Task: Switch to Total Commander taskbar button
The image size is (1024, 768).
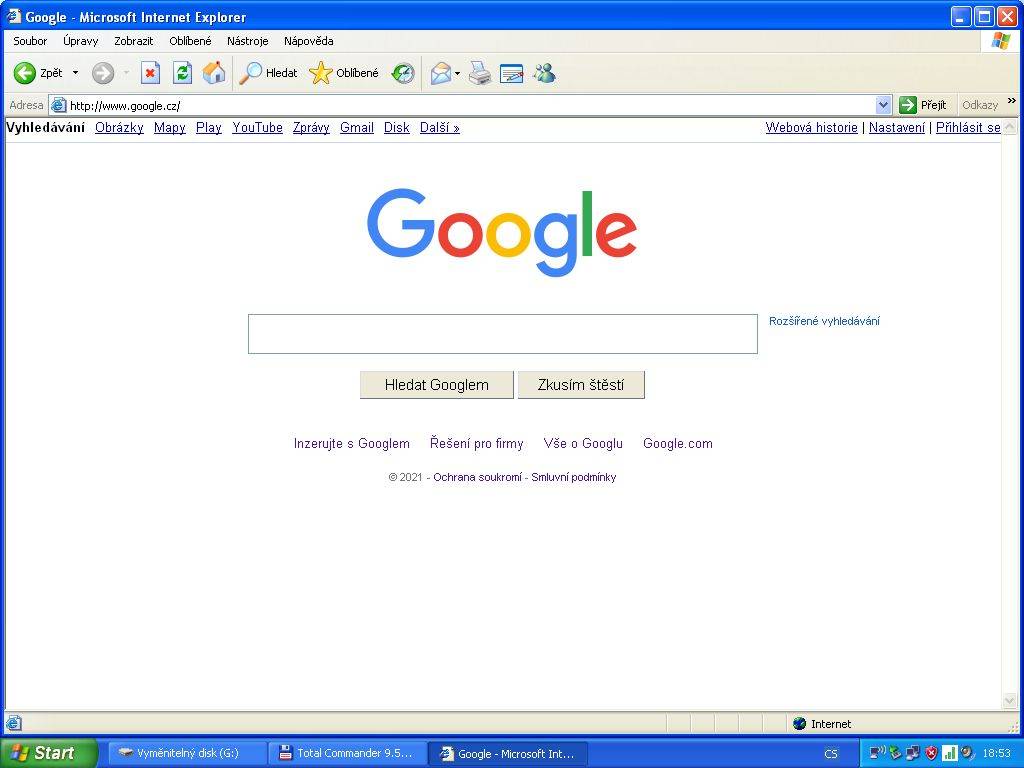Action: coord(347,754)
